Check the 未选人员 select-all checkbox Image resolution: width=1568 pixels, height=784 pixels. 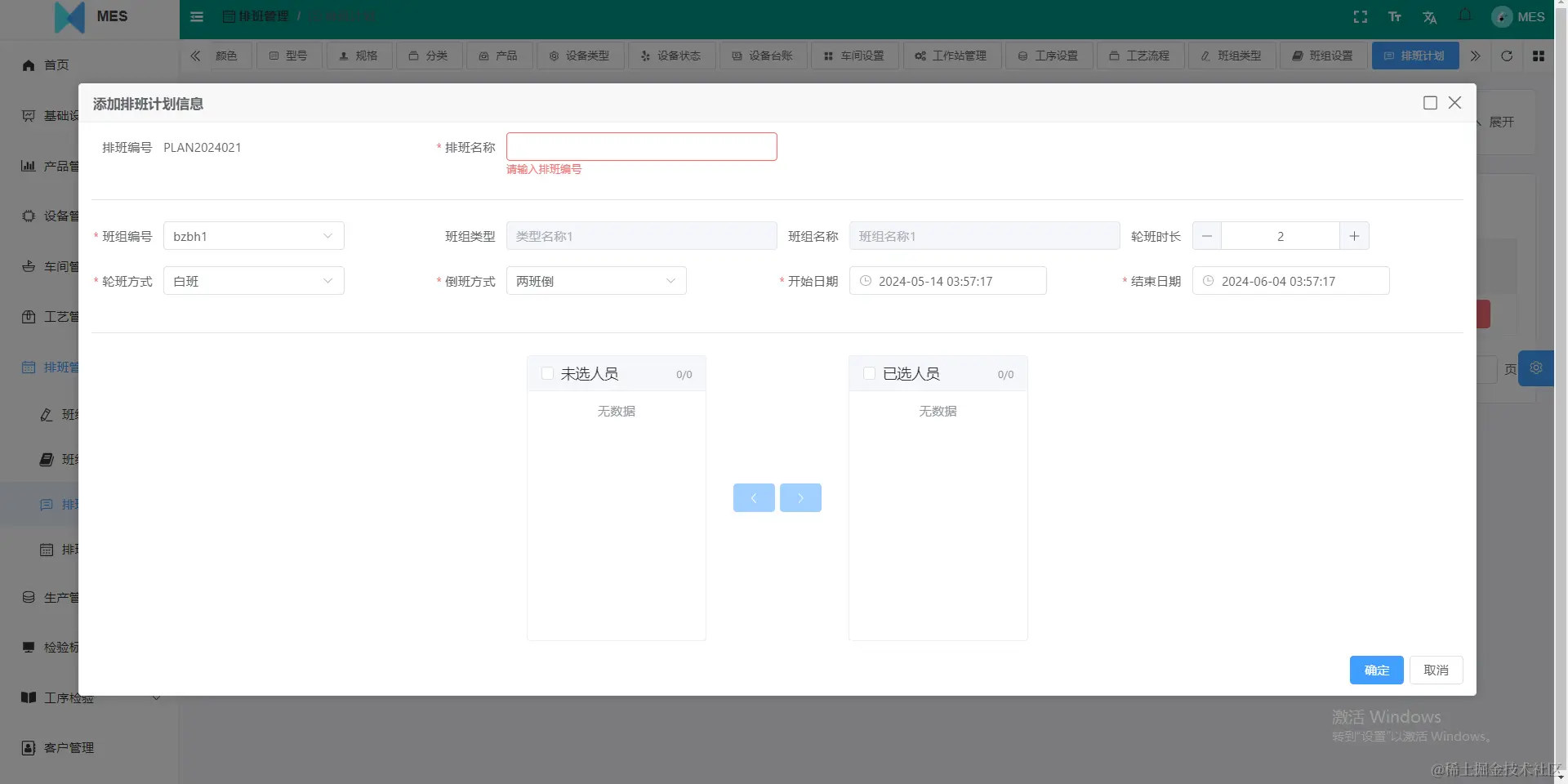(547, 374)
